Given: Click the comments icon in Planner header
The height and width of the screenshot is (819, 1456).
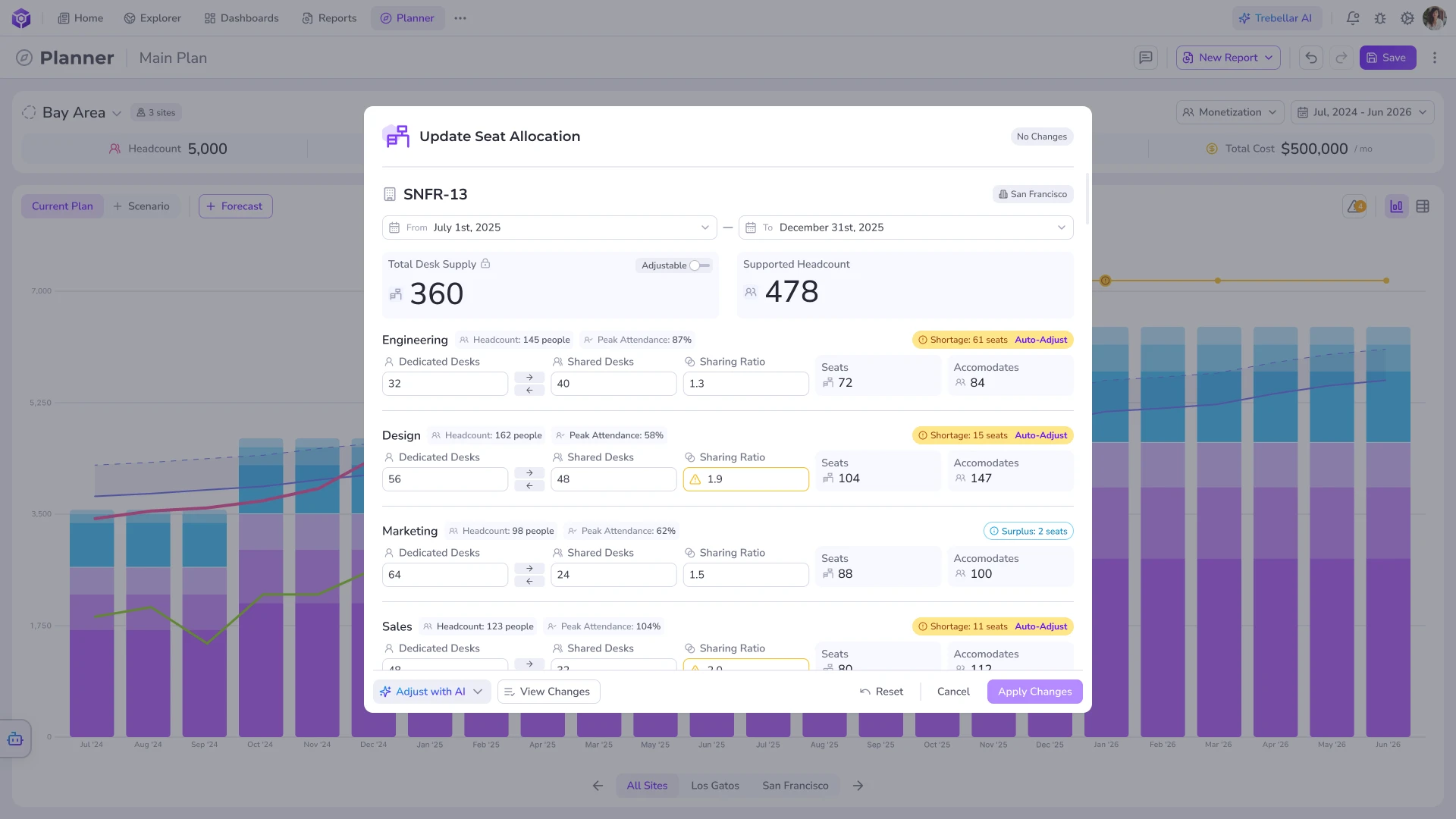Looking at the screenshot, I should (x=1145, y=58).
